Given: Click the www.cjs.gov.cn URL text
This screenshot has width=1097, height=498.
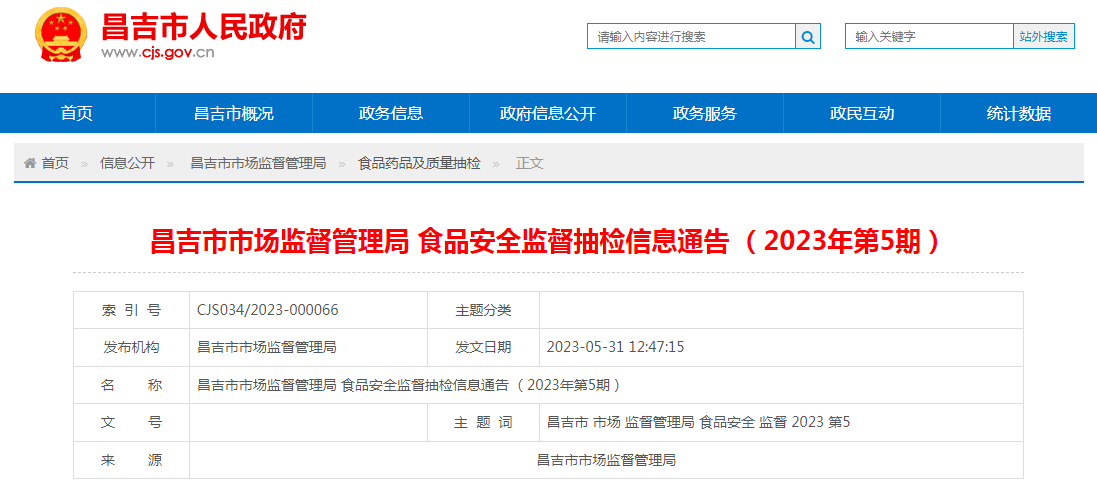Looking at the screenshot, I should 158,53.
